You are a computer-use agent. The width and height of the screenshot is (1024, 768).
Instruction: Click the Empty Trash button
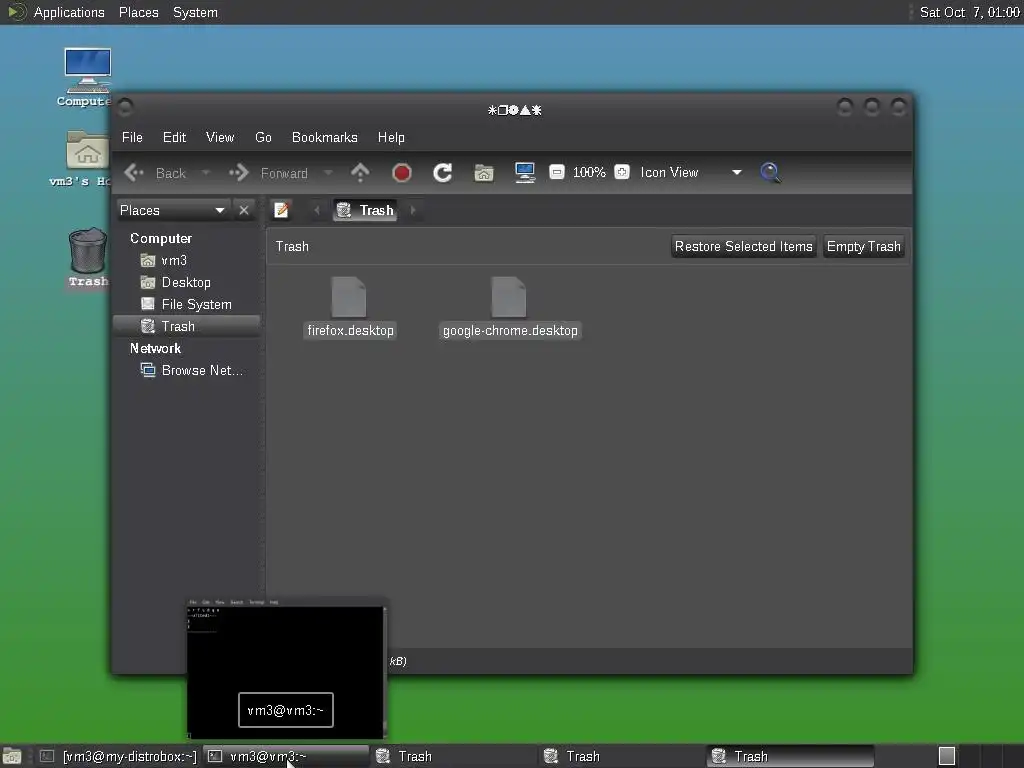tap(863, 246)
